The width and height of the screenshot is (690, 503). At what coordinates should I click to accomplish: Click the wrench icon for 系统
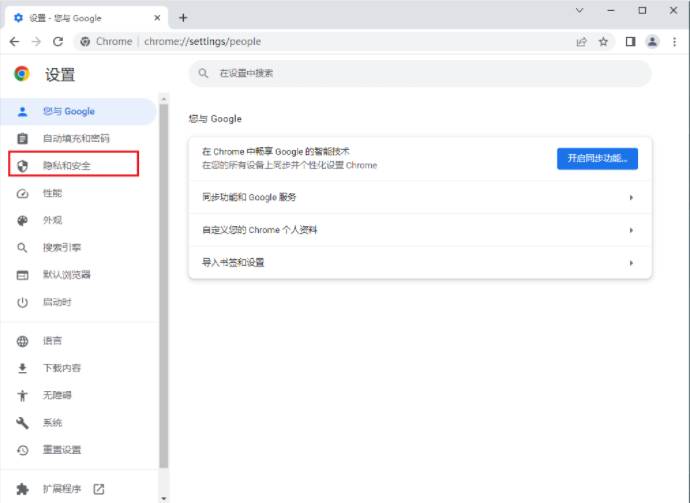22,423
